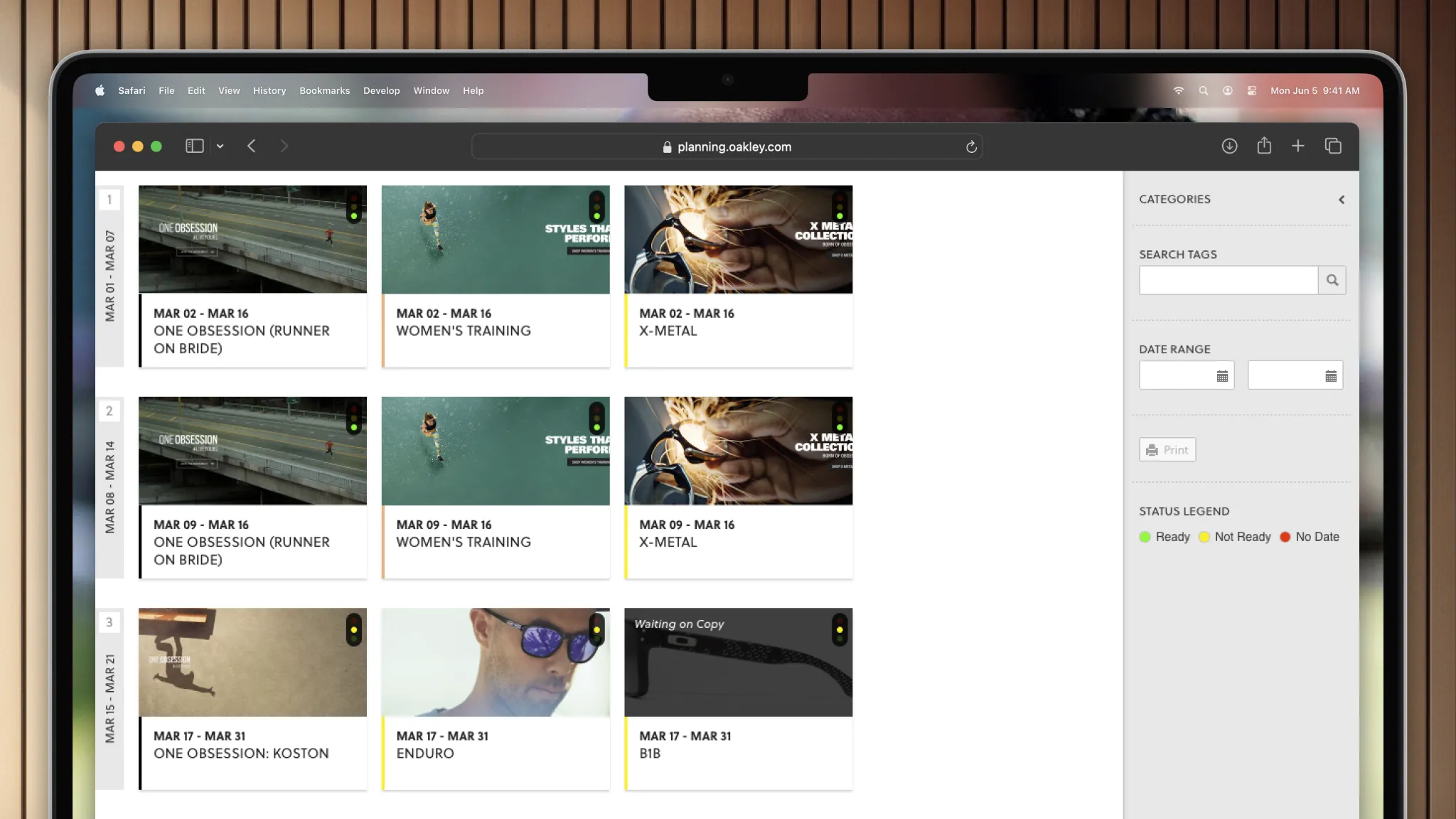Open the start date calendar picker
This screenshot has width=1456, height=819.
click(x=1222, y=376)
